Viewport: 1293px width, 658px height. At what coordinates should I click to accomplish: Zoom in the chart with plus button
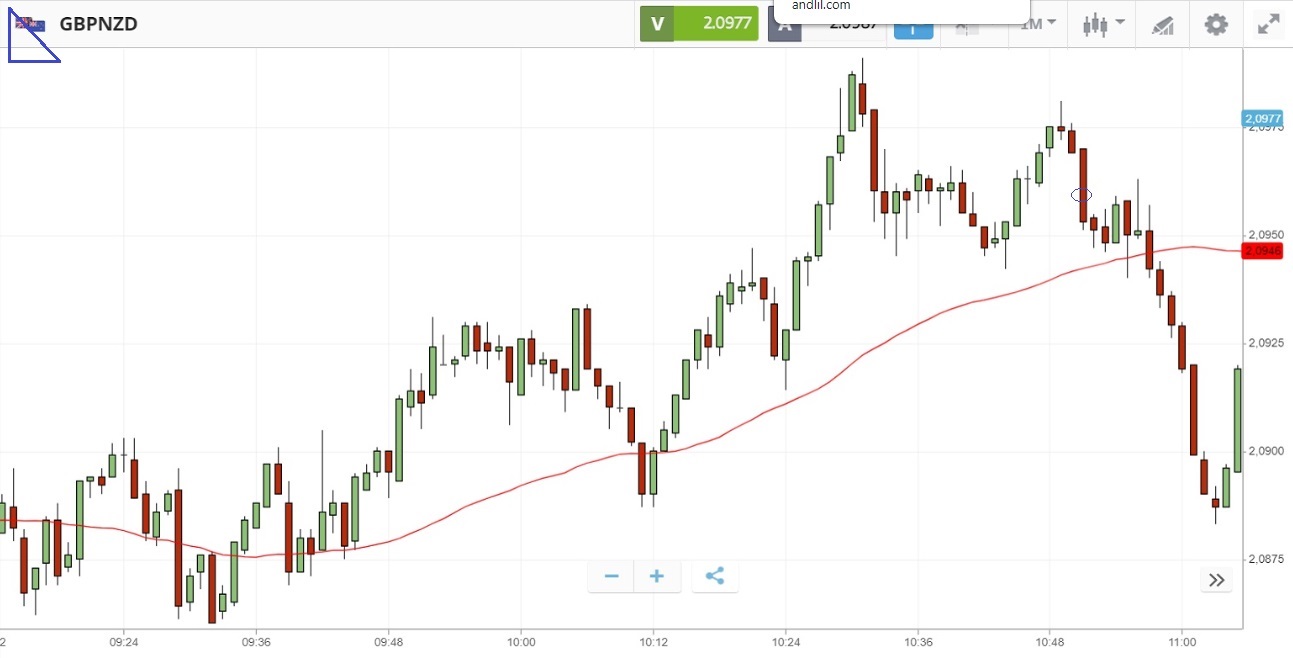coord(657,576)
